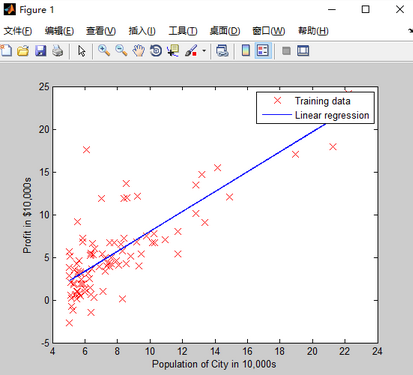Select the 'Training data' legend entry
413x375 pixels.
(x=322, y=101)
